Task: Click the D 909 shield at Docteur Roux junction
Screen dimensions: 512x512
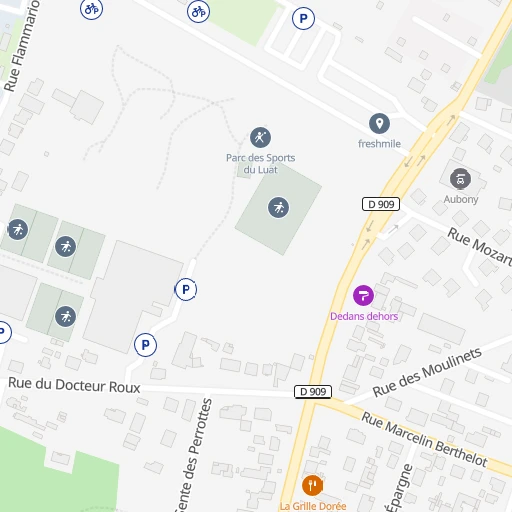Action: [x=313, y=392]
